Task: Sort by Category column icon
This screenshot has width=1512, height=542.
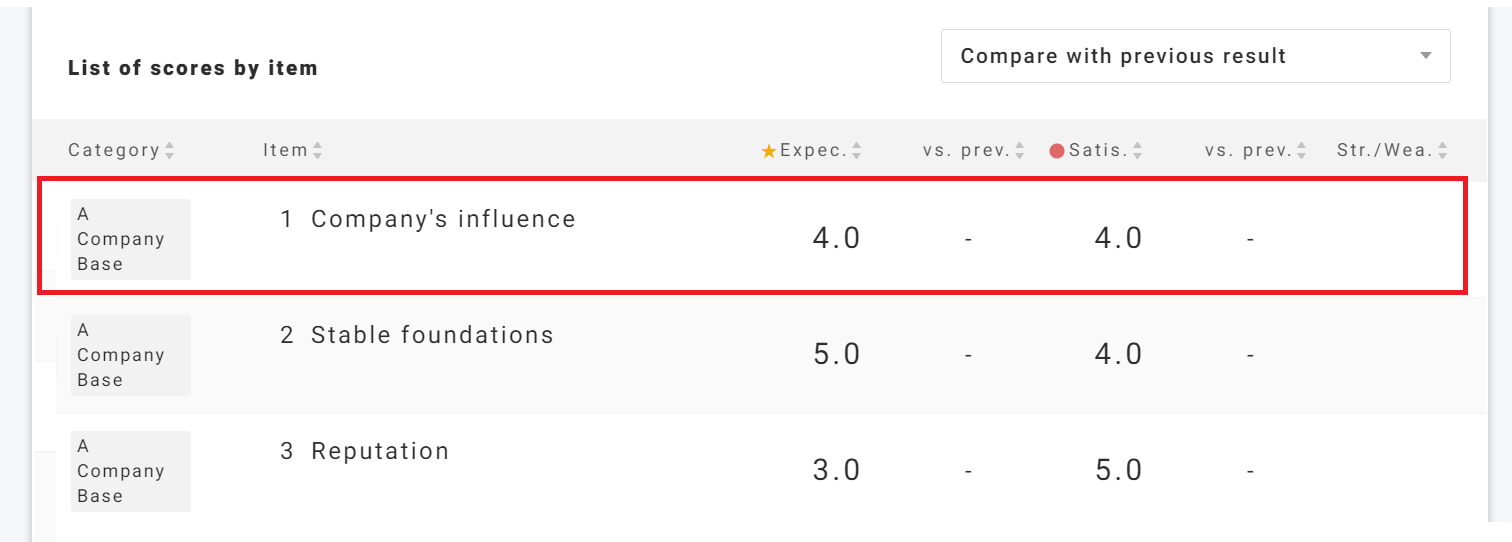Action: coord(170,151)
